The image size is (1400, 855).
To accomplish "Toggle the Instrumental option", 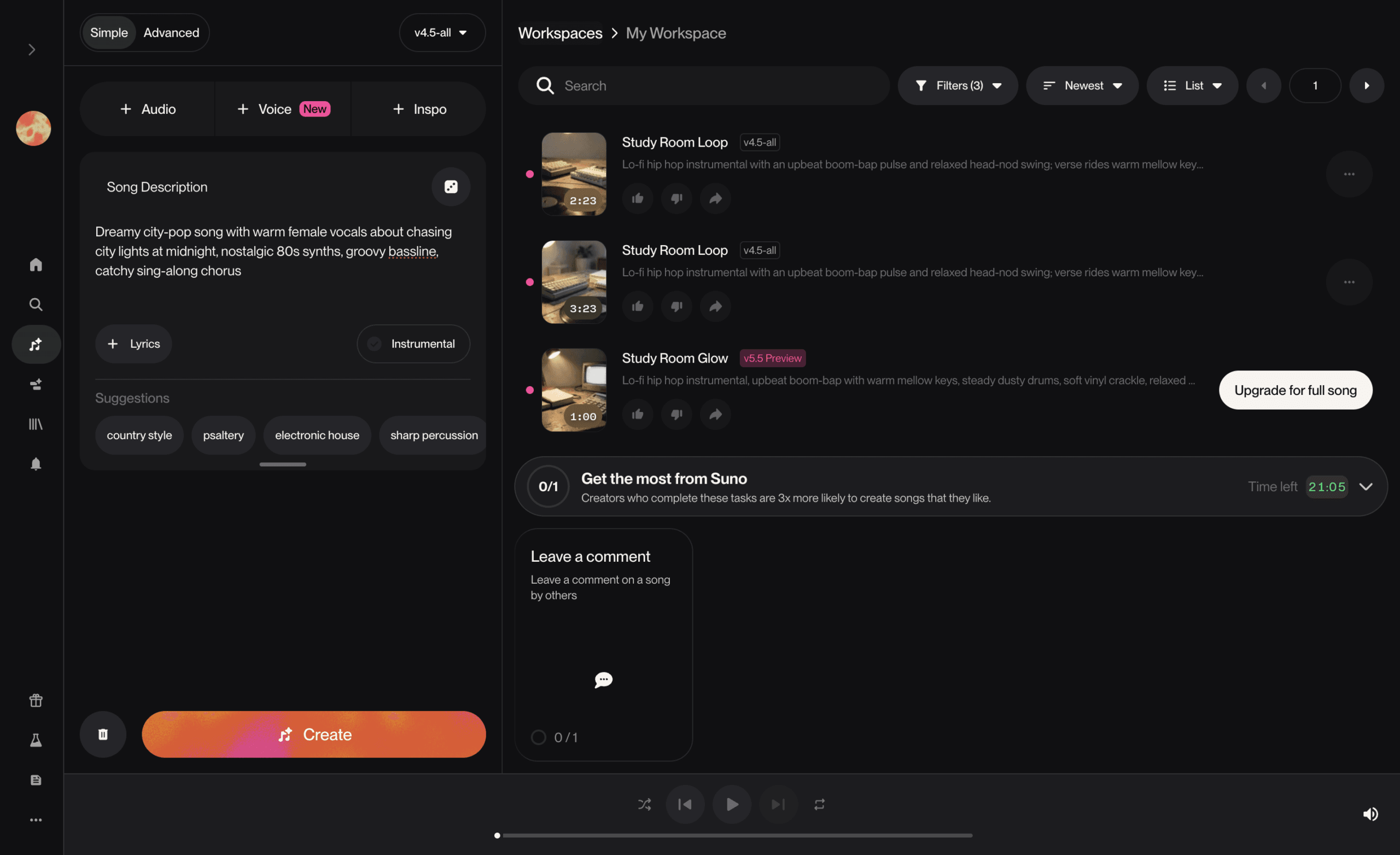I will point(413,344).
